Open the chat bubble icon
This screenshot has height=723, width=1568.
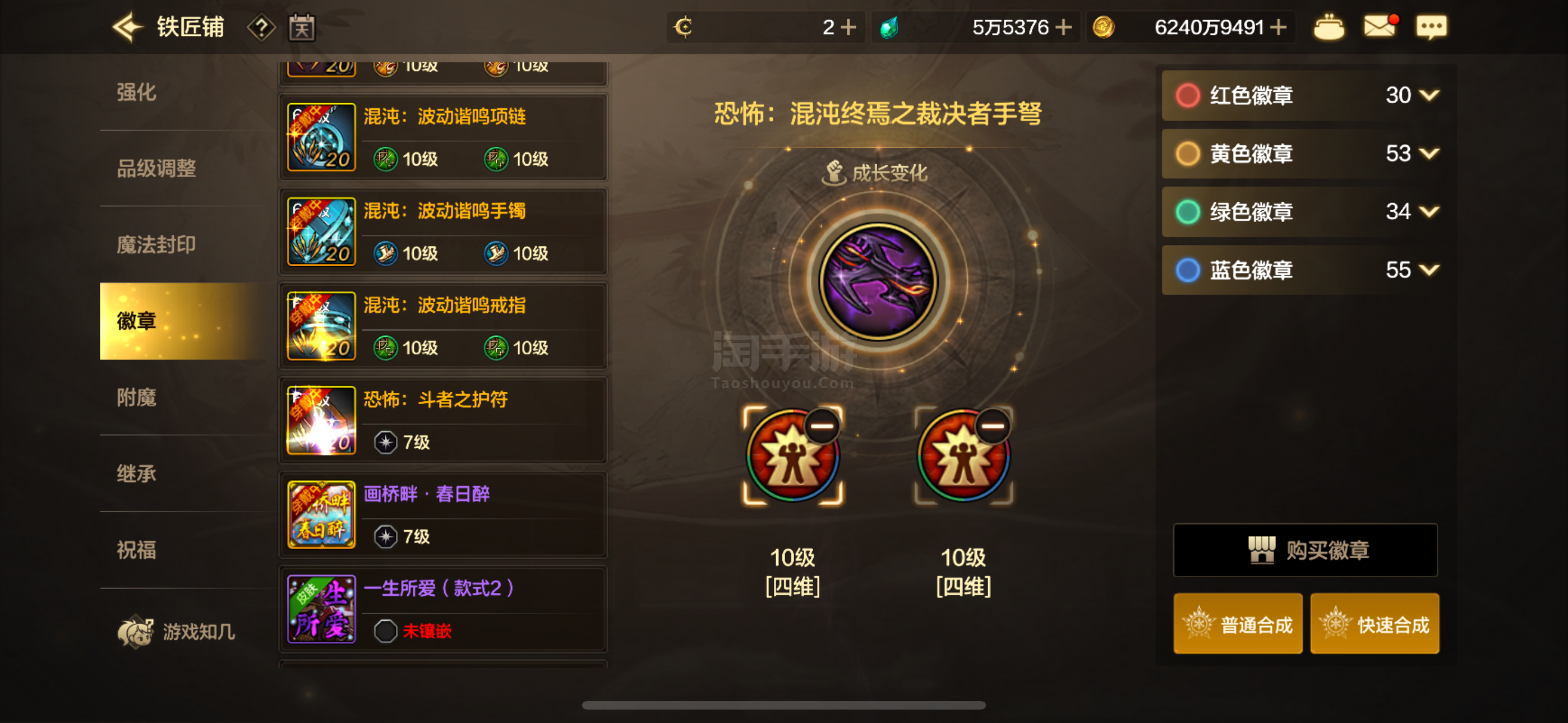point(1431,27)
